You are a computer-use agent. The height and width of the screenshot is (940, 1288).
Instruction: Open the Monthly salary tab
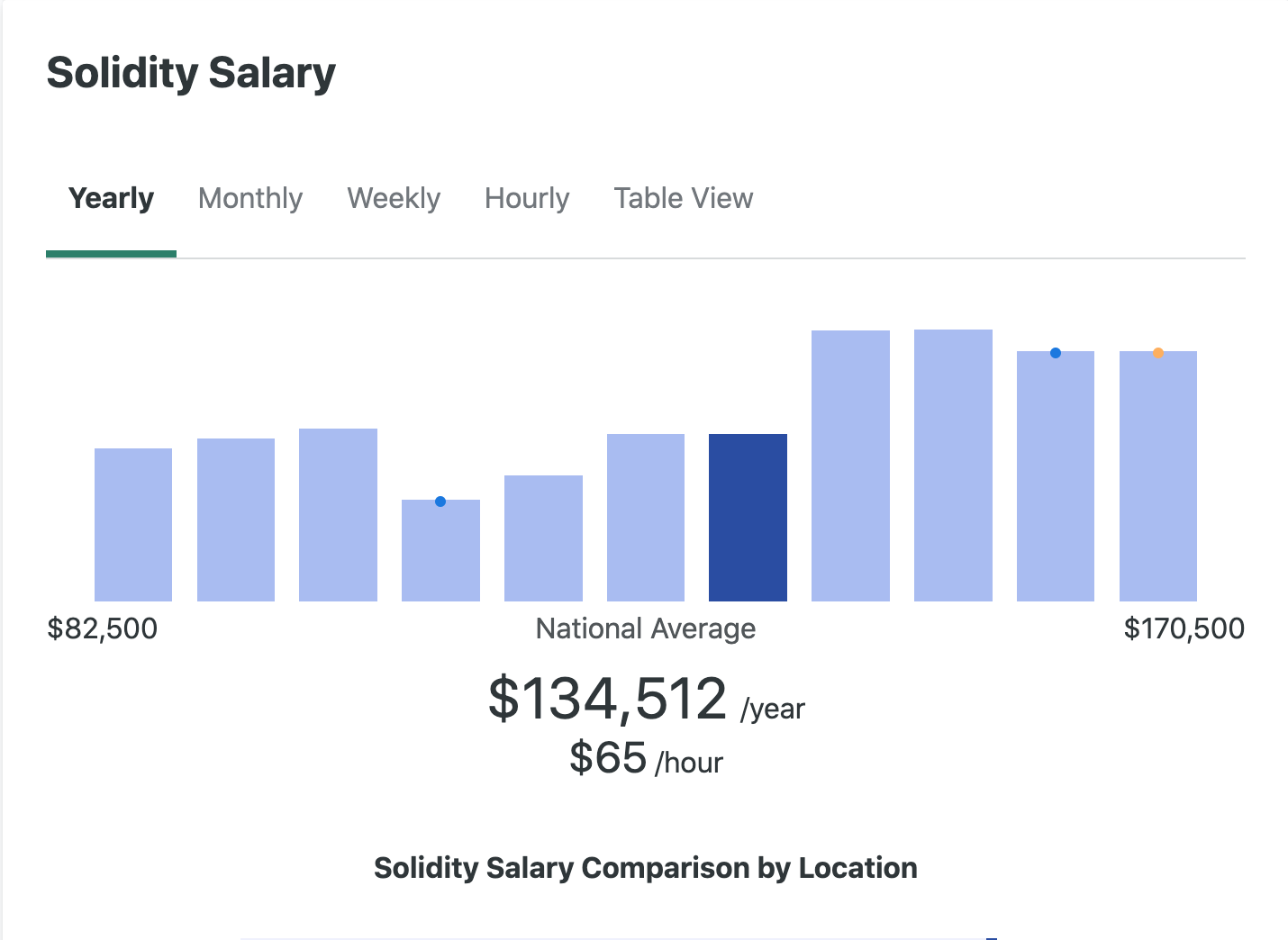point(250,198)
